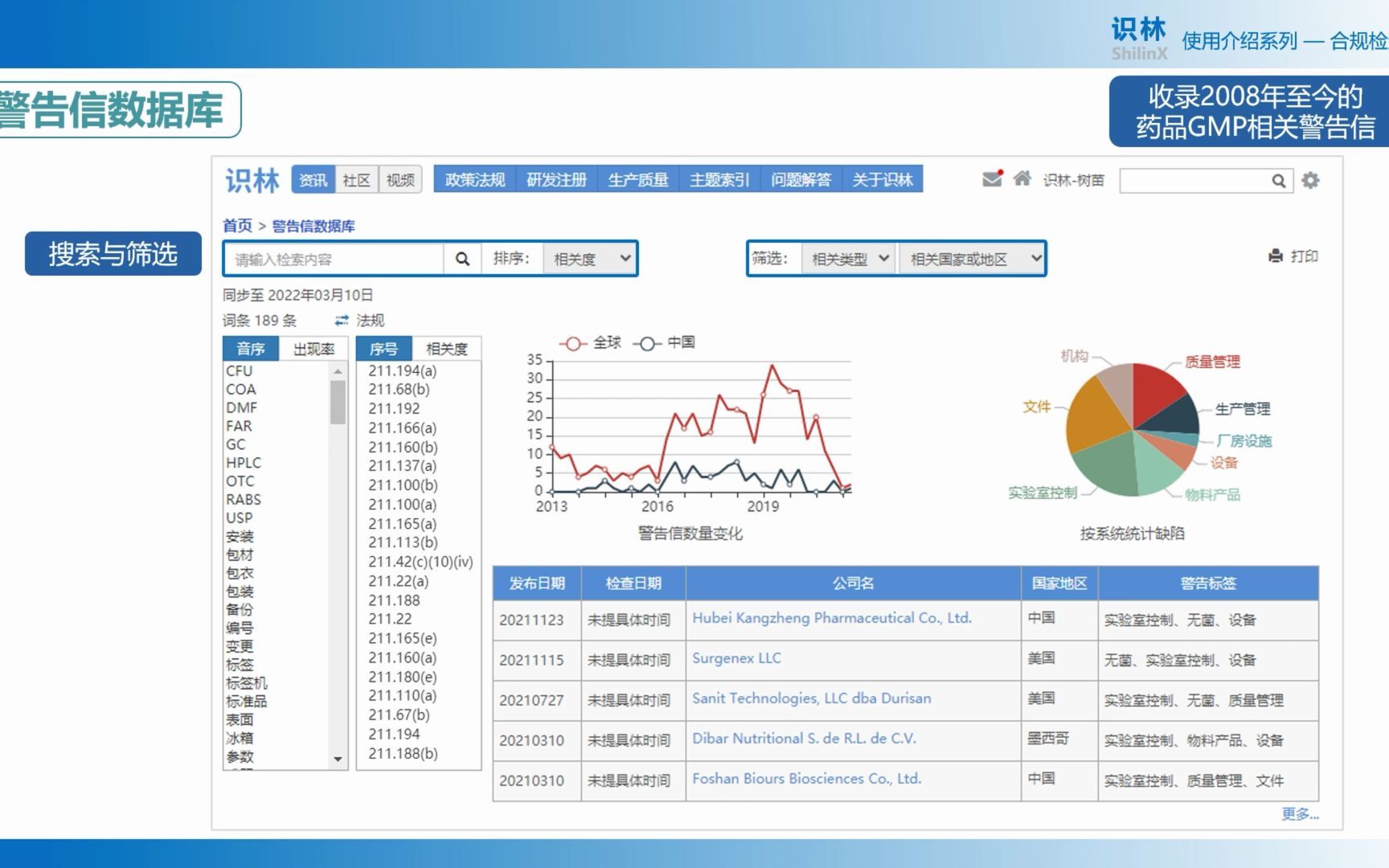Open settings gear icon
Screen dimensions: 1389x868
[1310, 180]
